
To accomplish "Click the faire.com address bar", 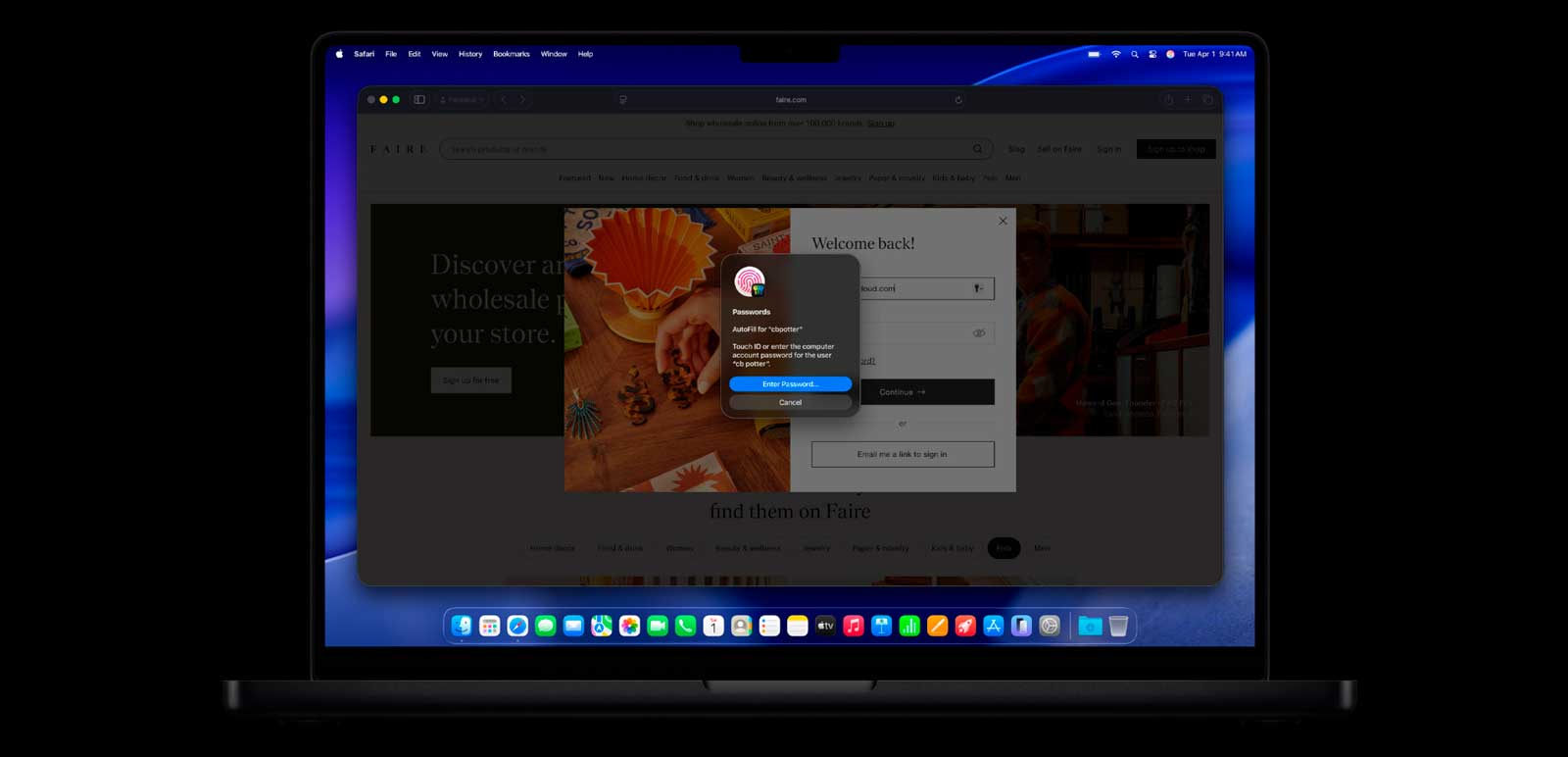I will tap(790, 99).
